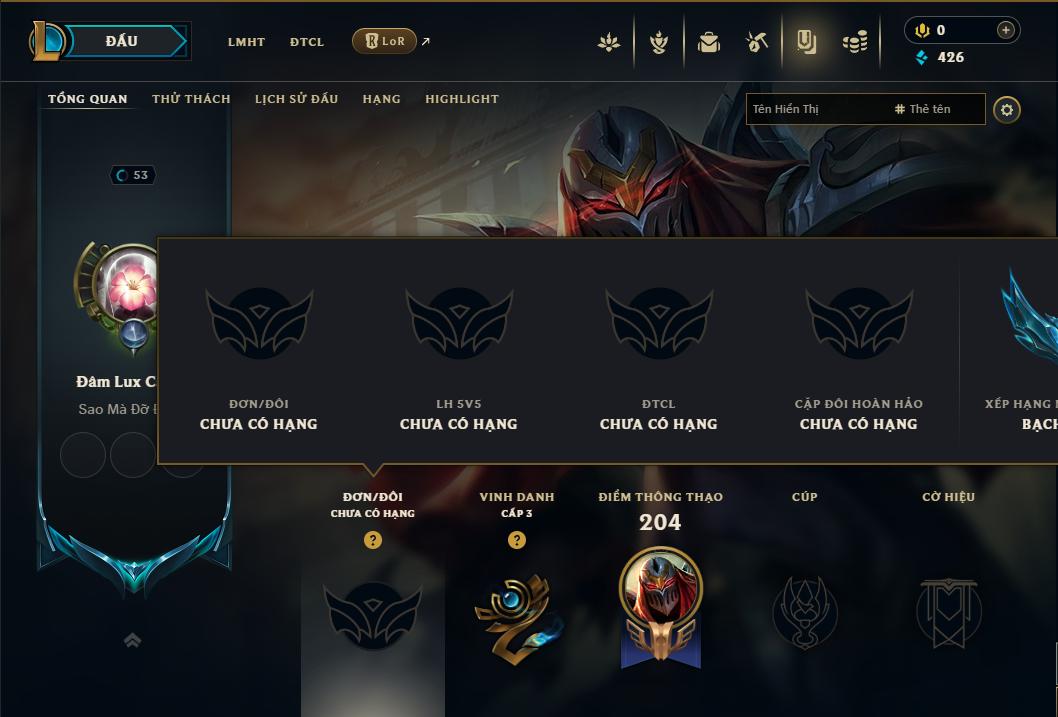
Task: Open the Loot hammer icon
Action: (756, 42)
